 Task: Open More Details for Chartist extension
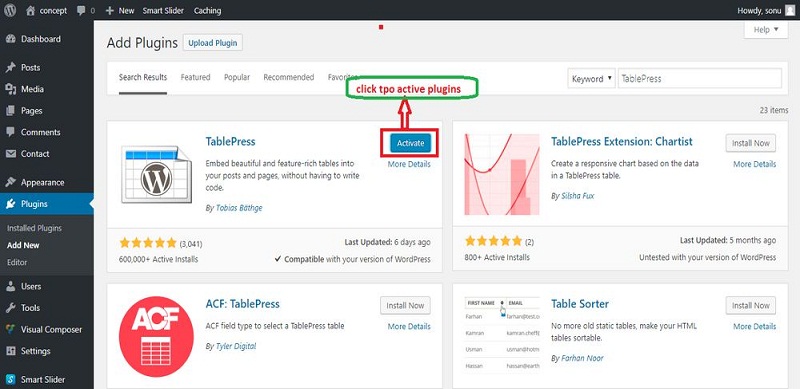[755, 164]
